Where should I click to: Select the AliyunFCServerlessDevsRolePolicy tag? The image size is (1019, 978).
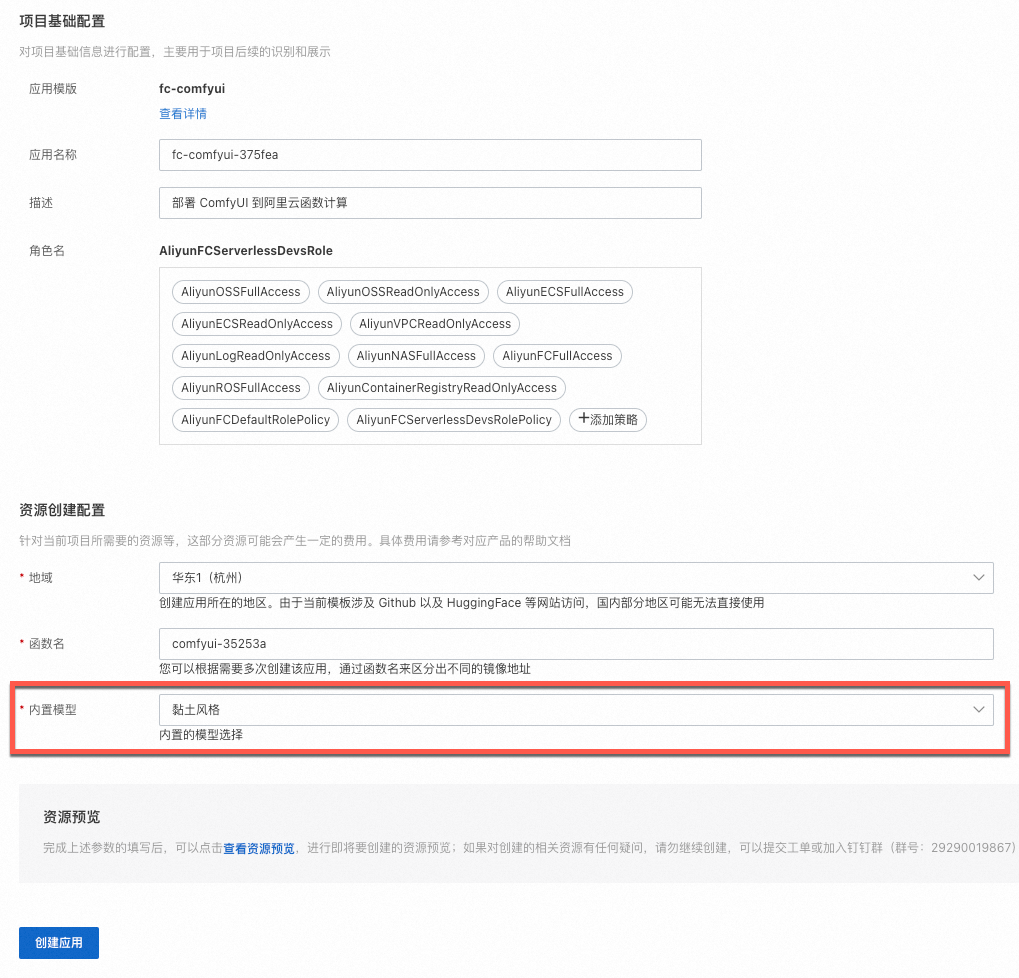(x=454, y=420)
